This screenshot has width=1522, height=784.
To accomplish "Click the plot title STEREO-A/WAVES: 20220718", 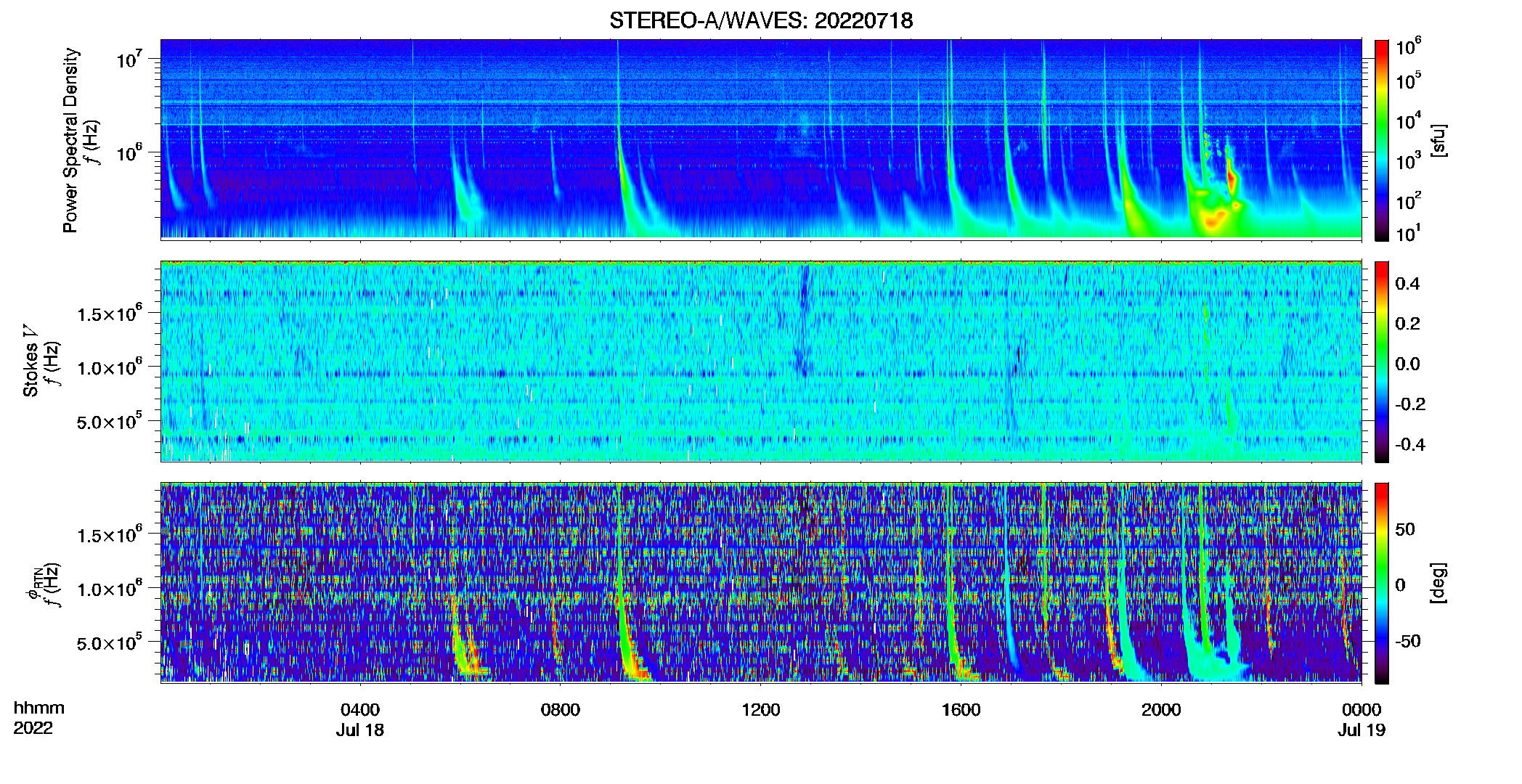I will 761,20.
